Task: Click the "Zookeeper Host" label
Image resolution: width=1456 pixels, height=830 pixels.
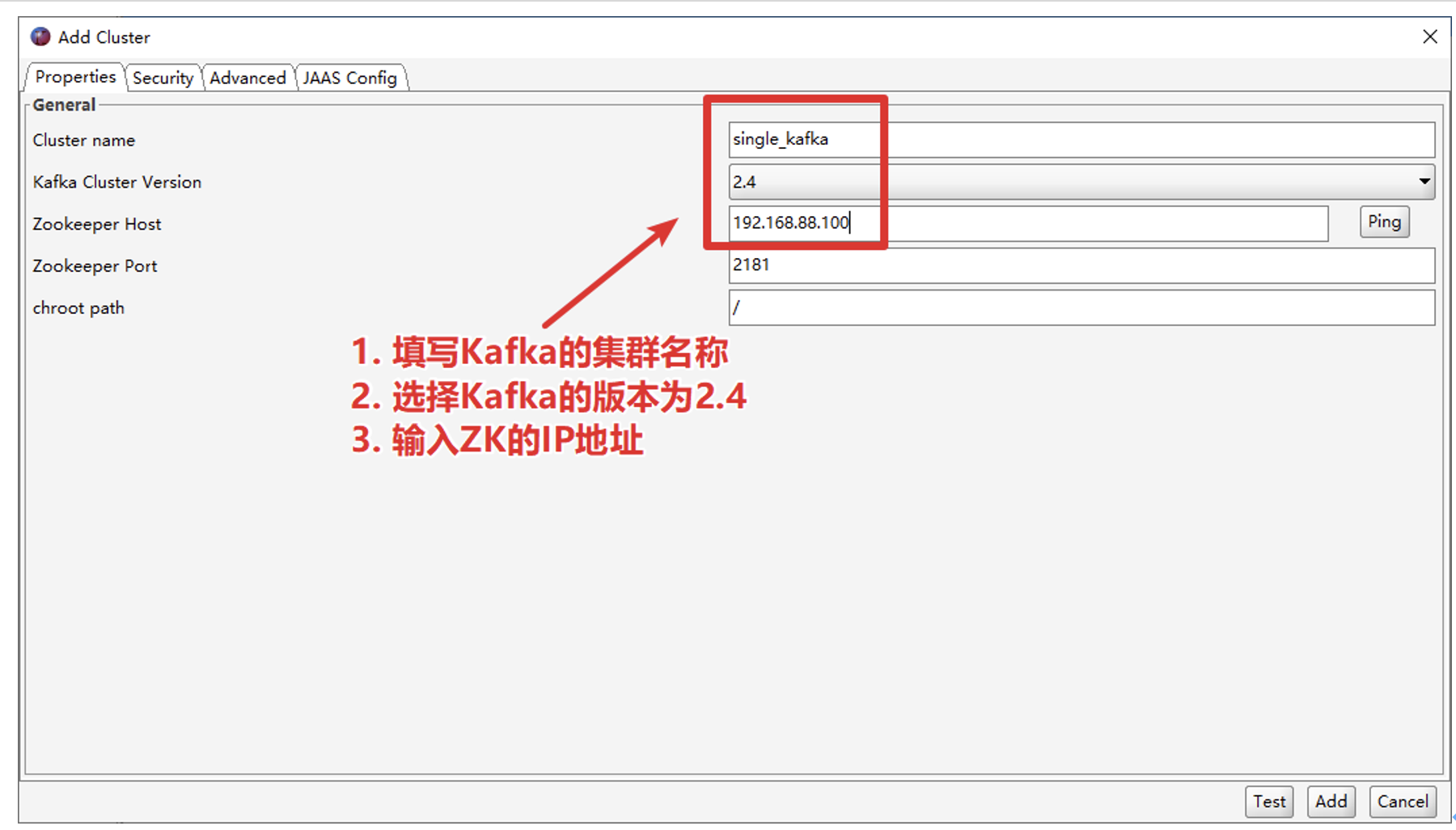Action: click(x=97, y=225)
